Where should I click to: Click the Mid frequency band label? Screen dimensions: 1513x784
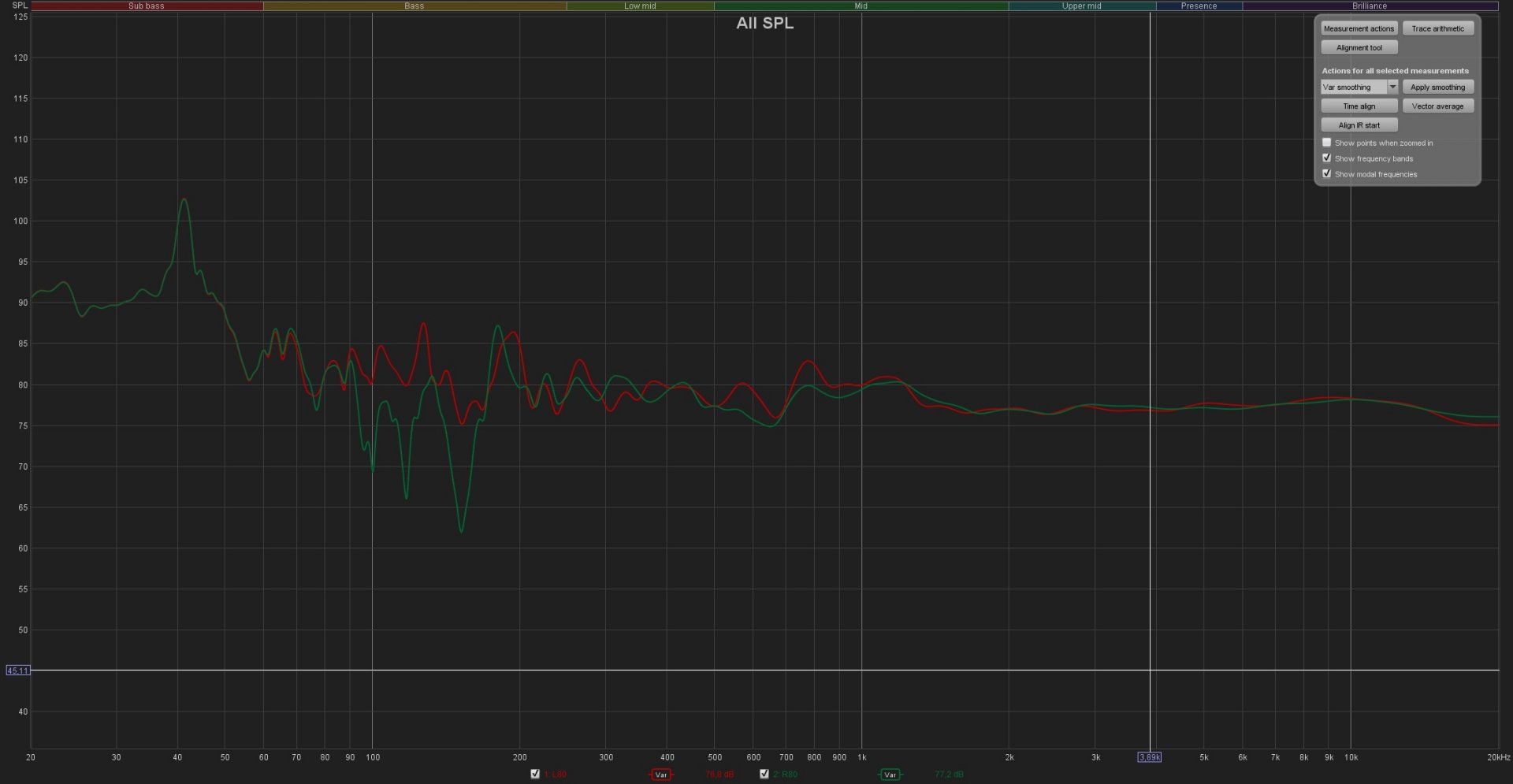pos(861,6)
